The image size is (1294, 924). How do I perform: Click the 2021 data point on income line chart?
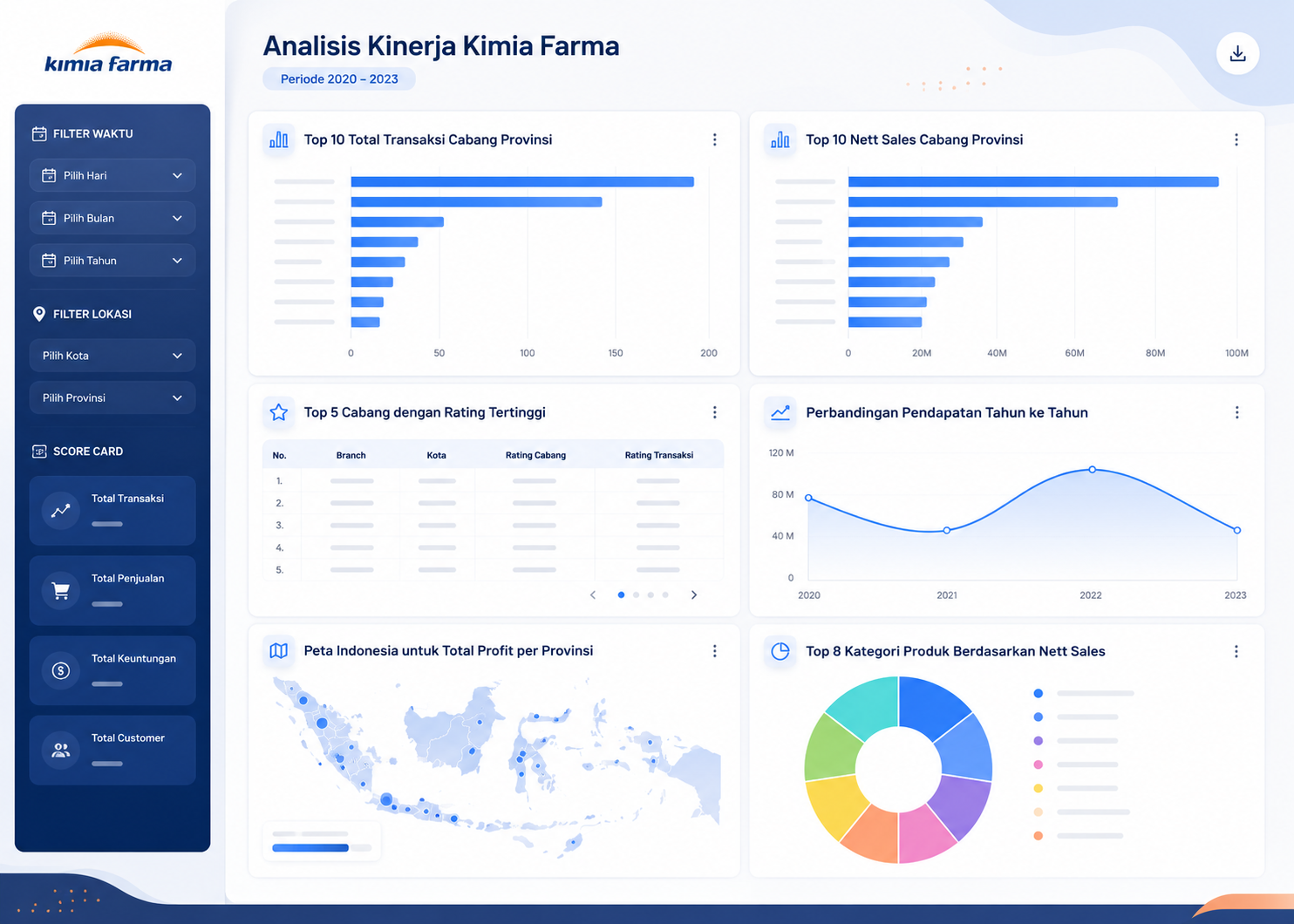[x=947, y=530]
